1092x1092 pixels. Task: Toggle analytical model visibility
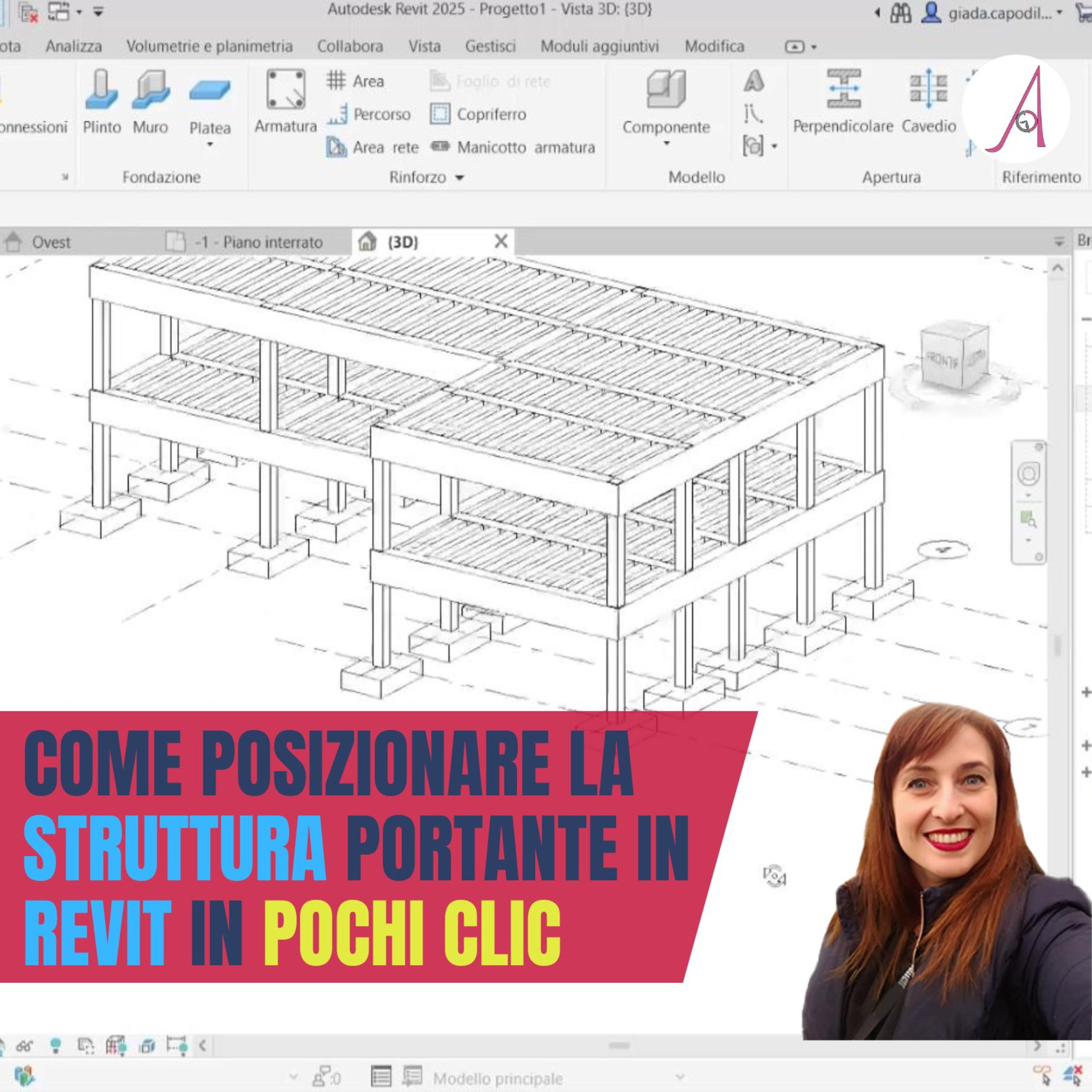coord(116,1045)
